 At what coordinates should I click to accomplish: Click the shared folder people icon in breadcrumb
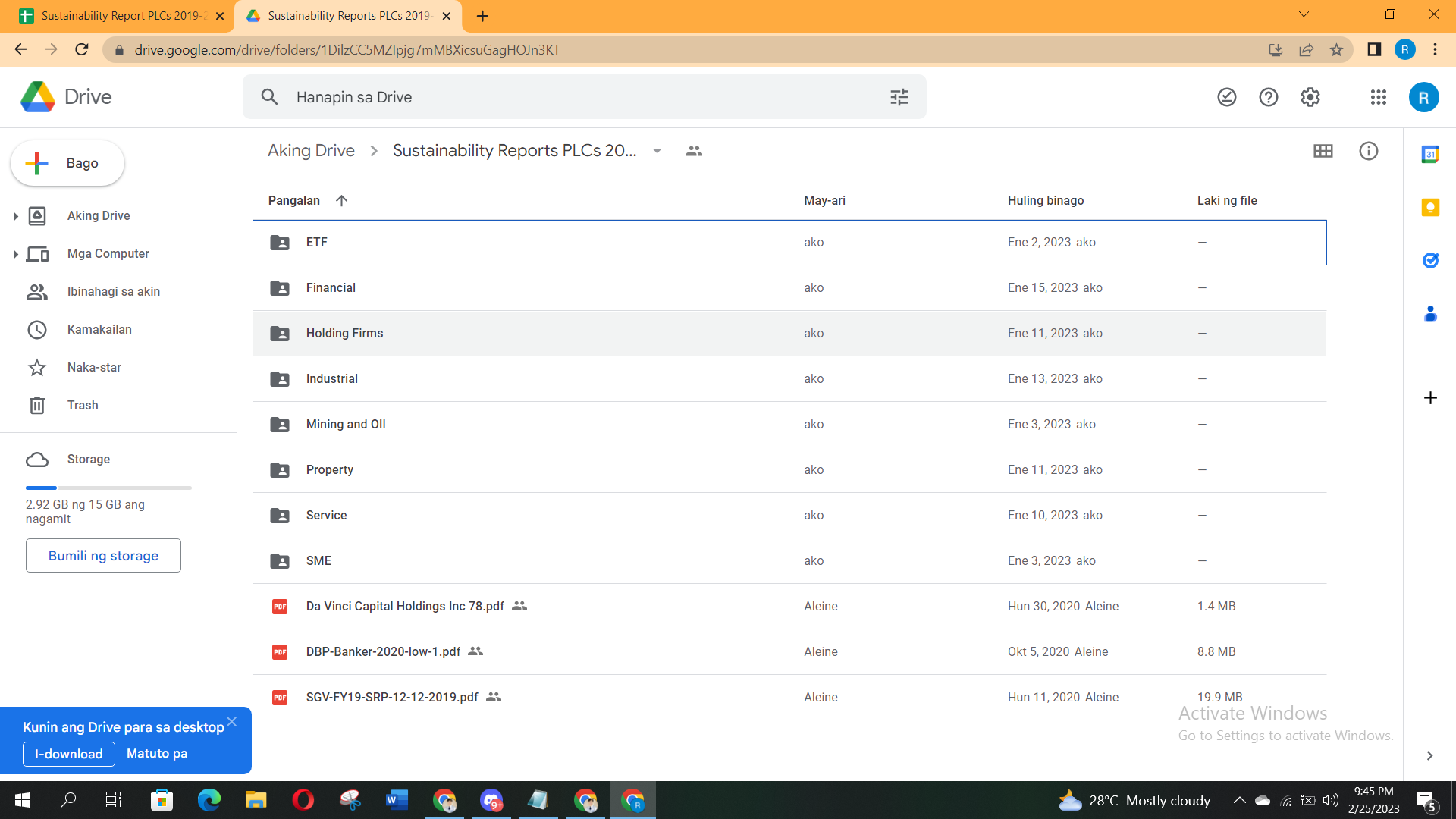coord(694,151)
